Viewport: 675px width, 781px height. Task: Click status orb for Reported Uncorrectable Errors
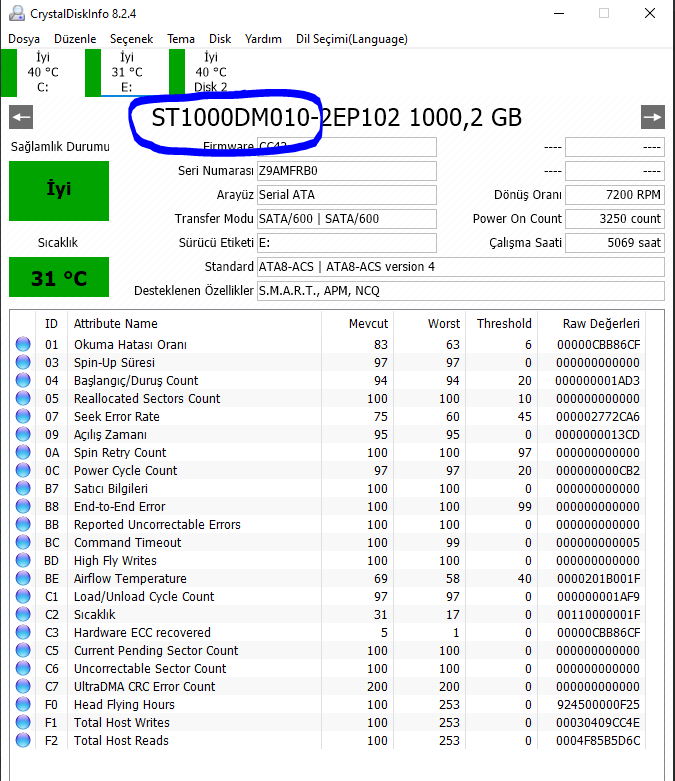23,524
